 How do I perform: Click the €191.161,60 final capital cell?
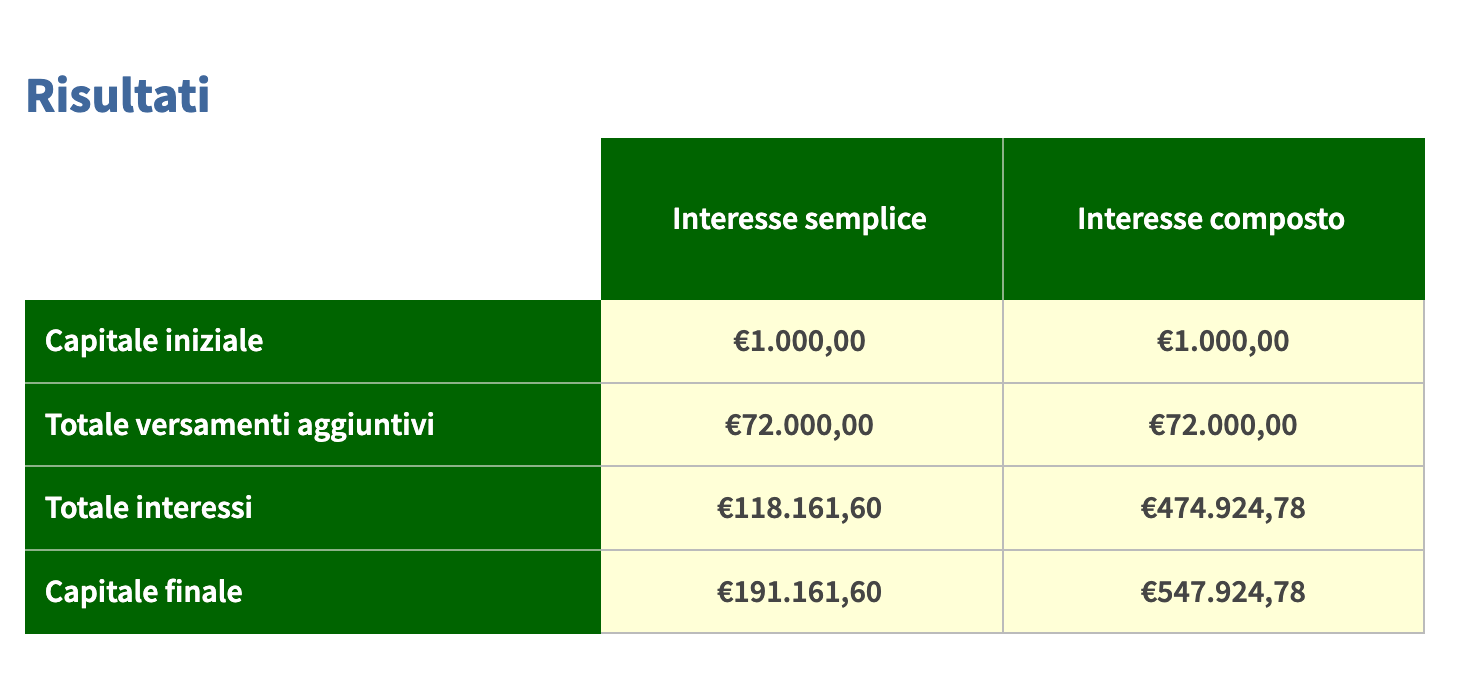point(802,592)
